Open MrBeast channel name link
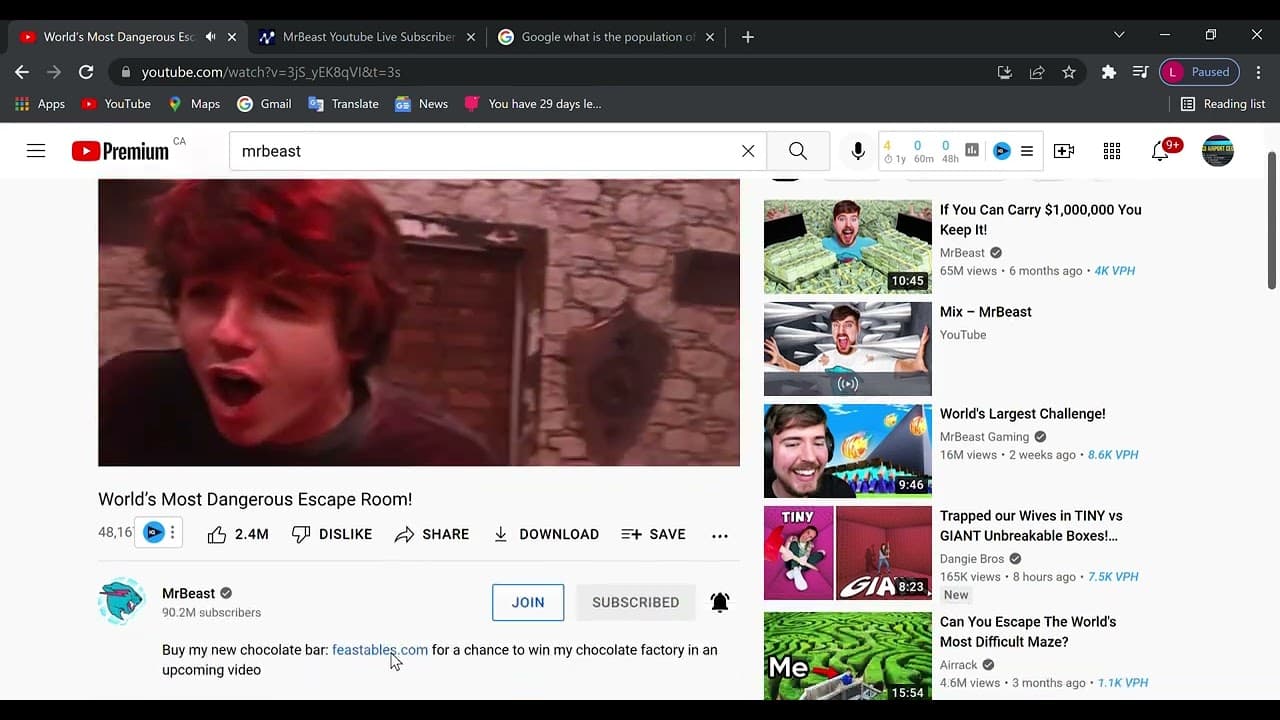 (188, 593)
